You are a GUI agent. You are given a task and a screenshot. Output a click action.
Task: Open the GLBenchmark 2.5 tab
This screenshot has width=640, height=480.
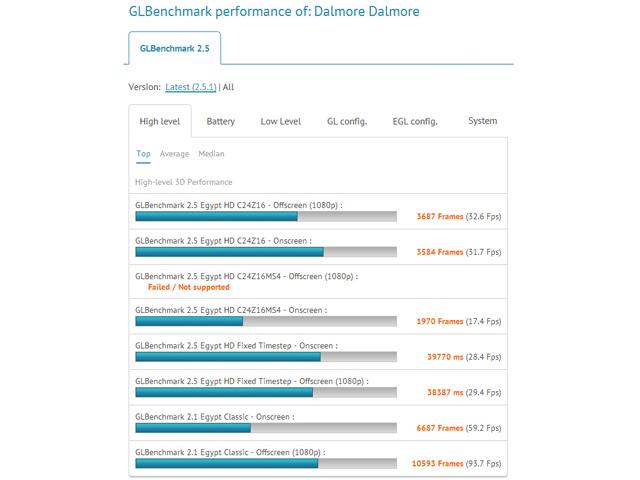click(175, 48)
